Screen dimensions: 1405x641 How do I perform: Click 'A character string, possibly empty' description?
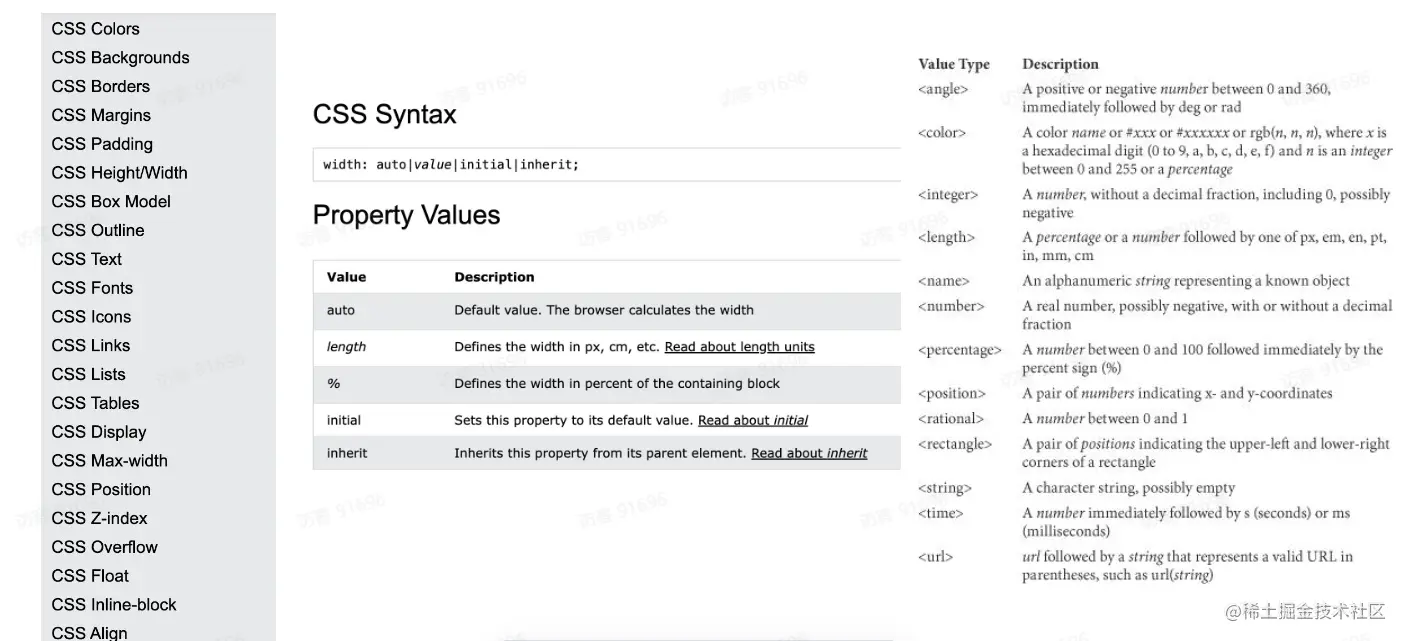[1128, 488]
